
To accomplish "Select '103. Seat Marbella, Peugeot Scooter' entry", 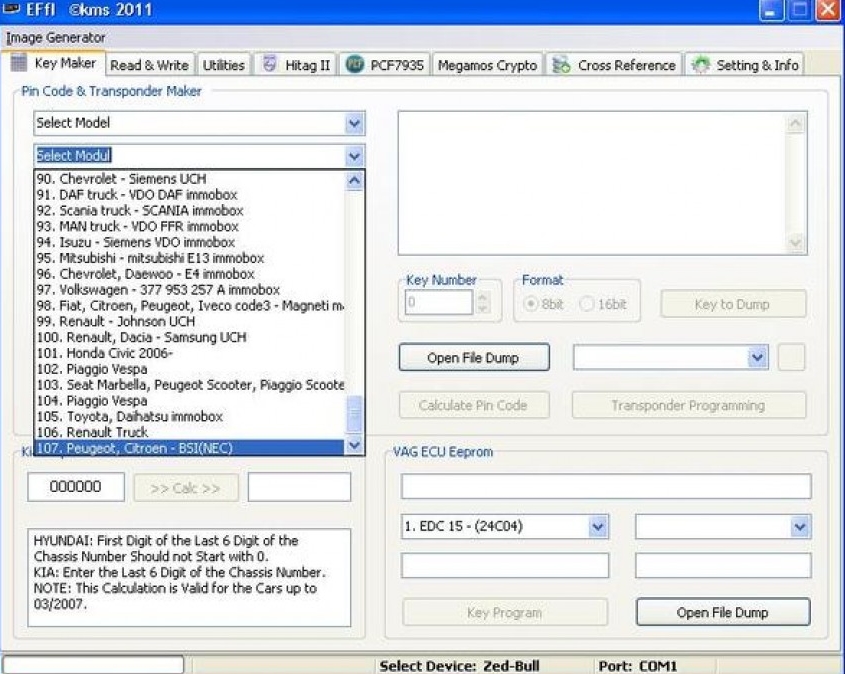I will click(x=189, y=385).
